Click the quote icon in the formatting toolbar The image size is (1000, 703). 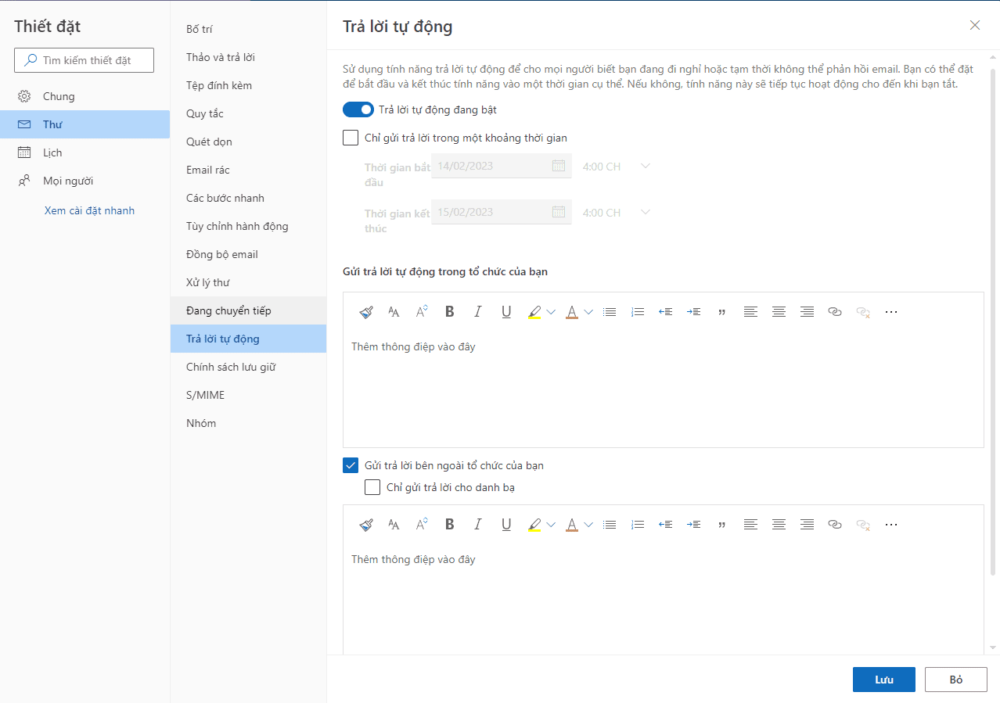tap(722, 311)
